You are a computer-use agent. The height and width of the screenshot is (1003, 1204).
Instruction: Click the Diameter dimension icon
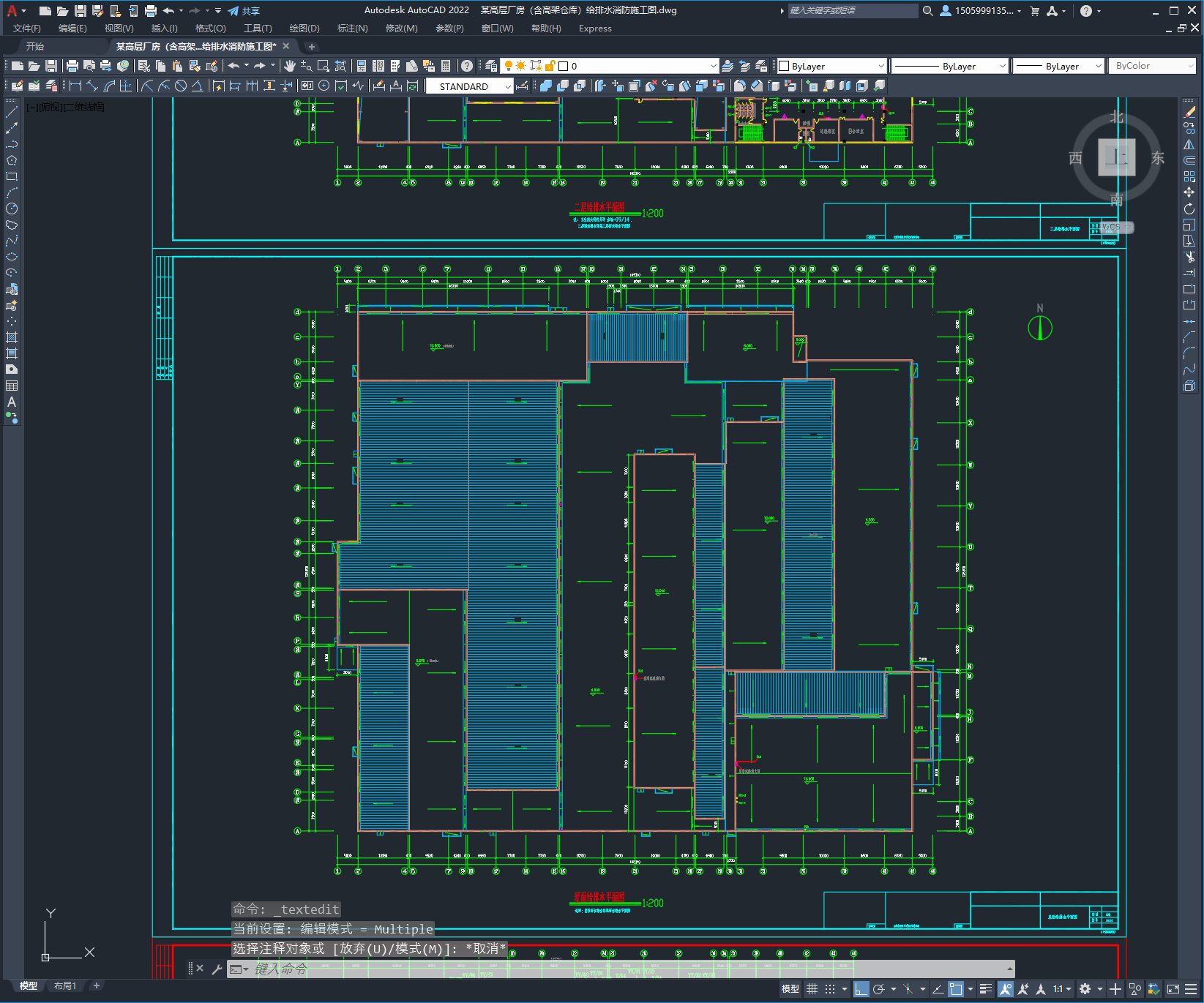pyautogui.click(x=181, y=86)
